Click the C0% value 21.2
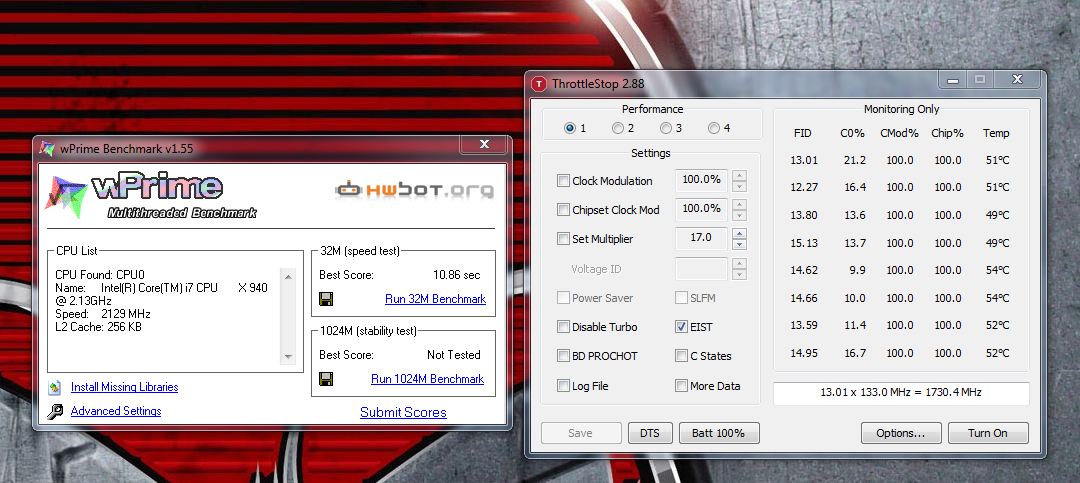Viewport: 1080px width, 483px height. click(855, 161)
